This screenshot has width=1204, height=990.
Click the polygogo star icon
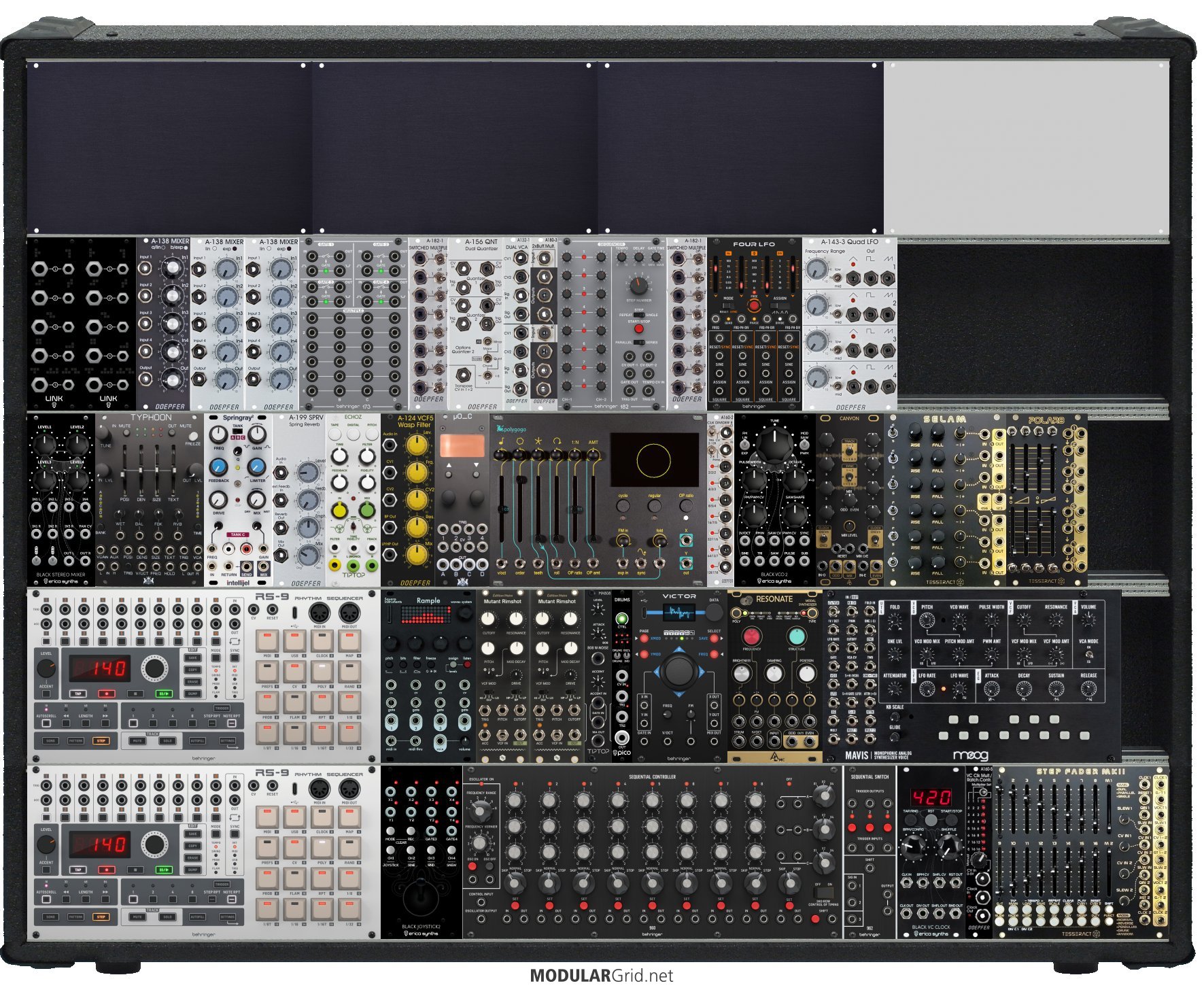pyautogui.click(x=538, y=442)
